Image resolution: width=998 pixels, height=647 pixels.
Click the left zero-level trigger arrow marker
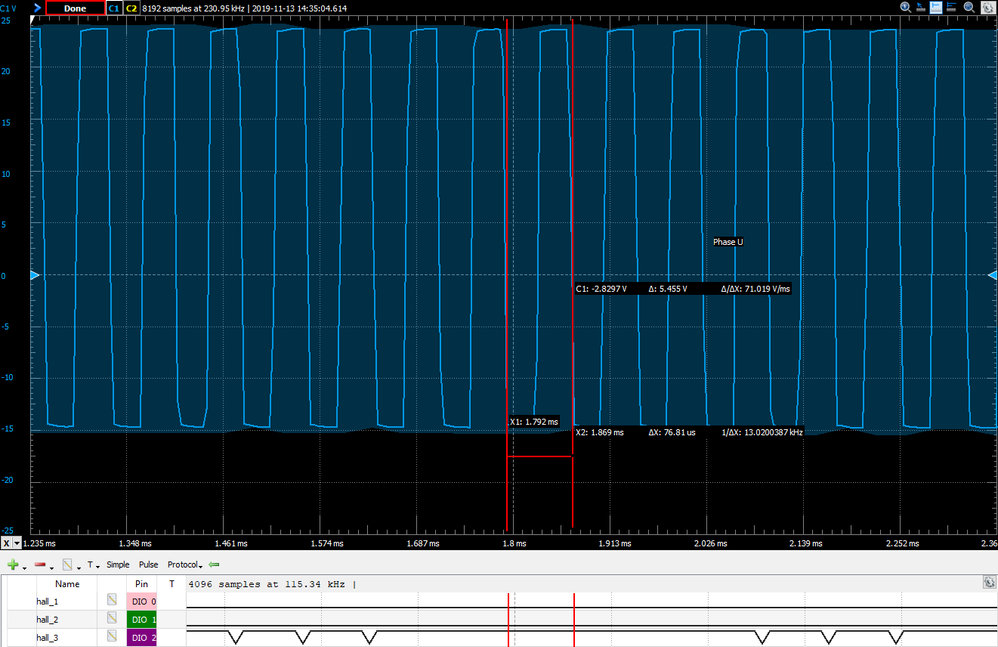[x=35, y=275]
